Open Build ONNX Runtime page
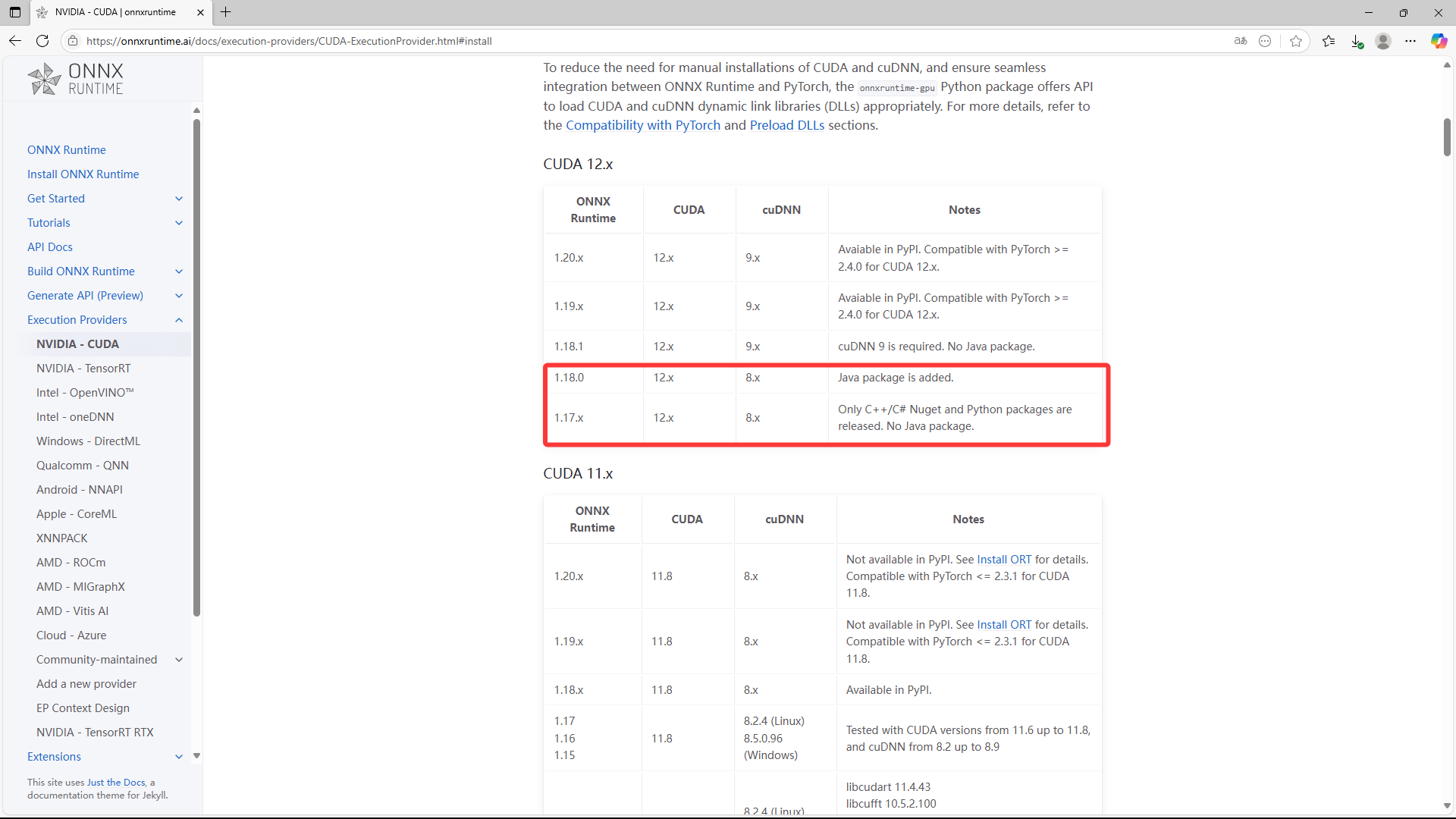The image size is (1456, 819). (x=81, y=271)
